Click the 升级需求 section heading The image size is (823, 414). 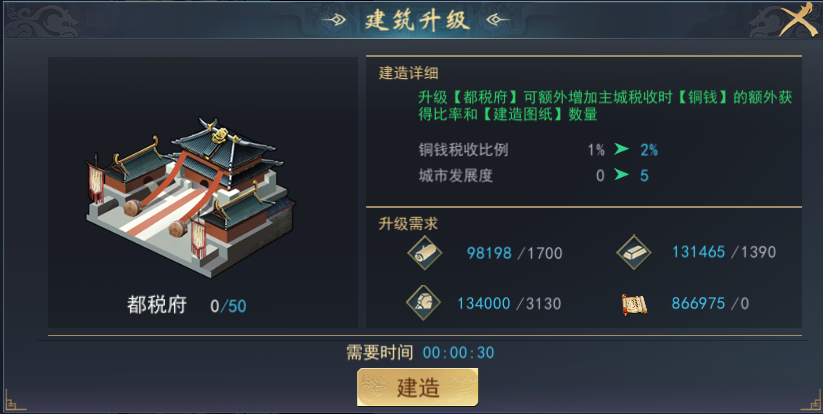[x=408, y=224]
